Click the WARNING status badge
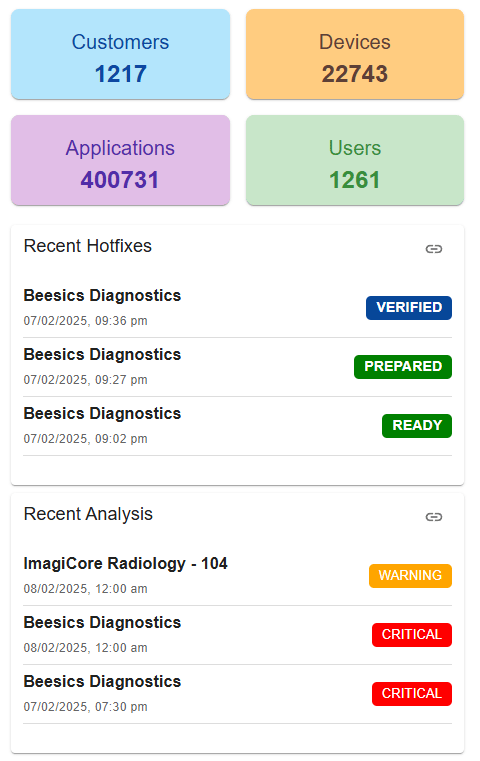 click(410, 576)
